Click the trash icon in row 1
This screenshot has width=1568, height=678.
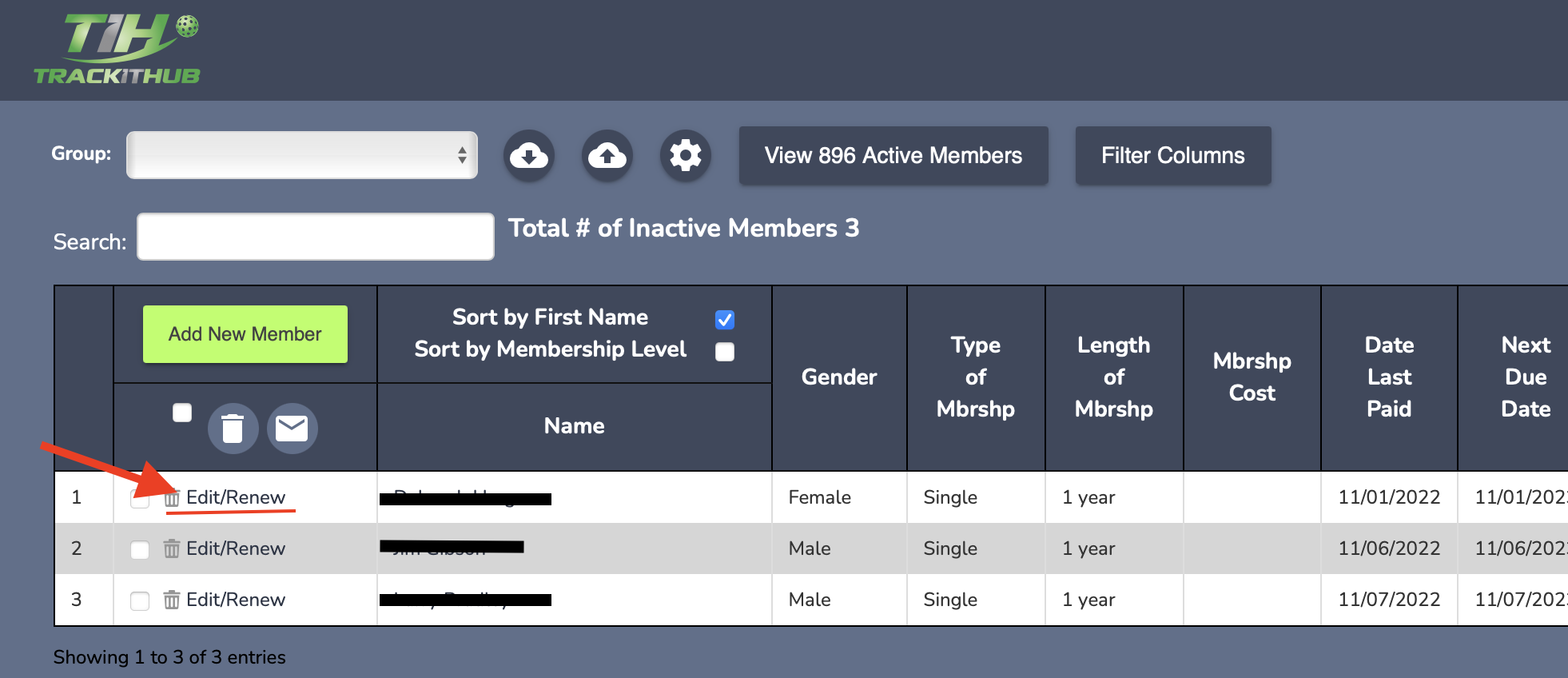pos(172,498)
